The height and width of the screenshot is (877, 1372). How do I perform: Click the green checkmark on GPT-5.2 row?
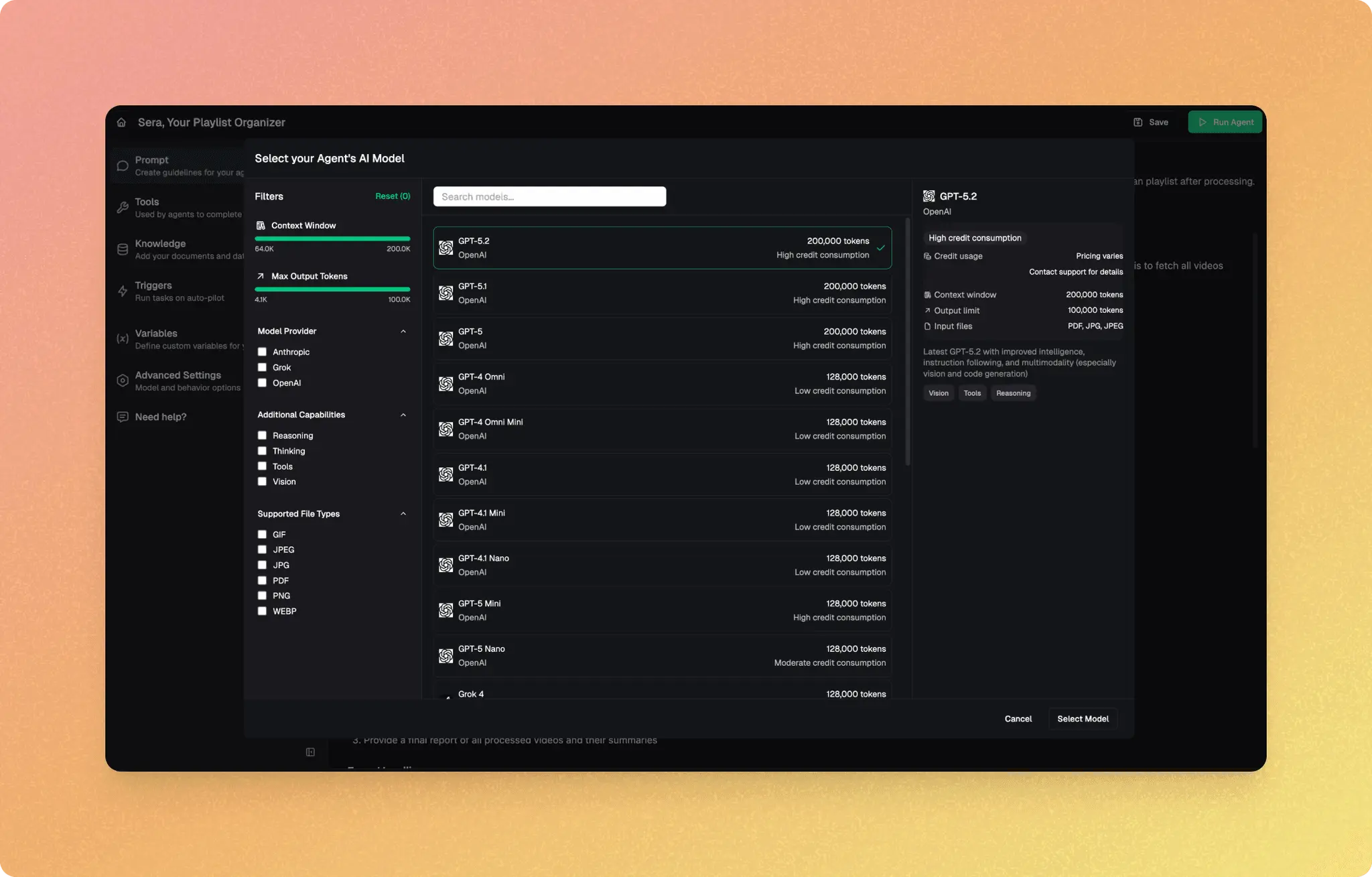tap(881, 248)
